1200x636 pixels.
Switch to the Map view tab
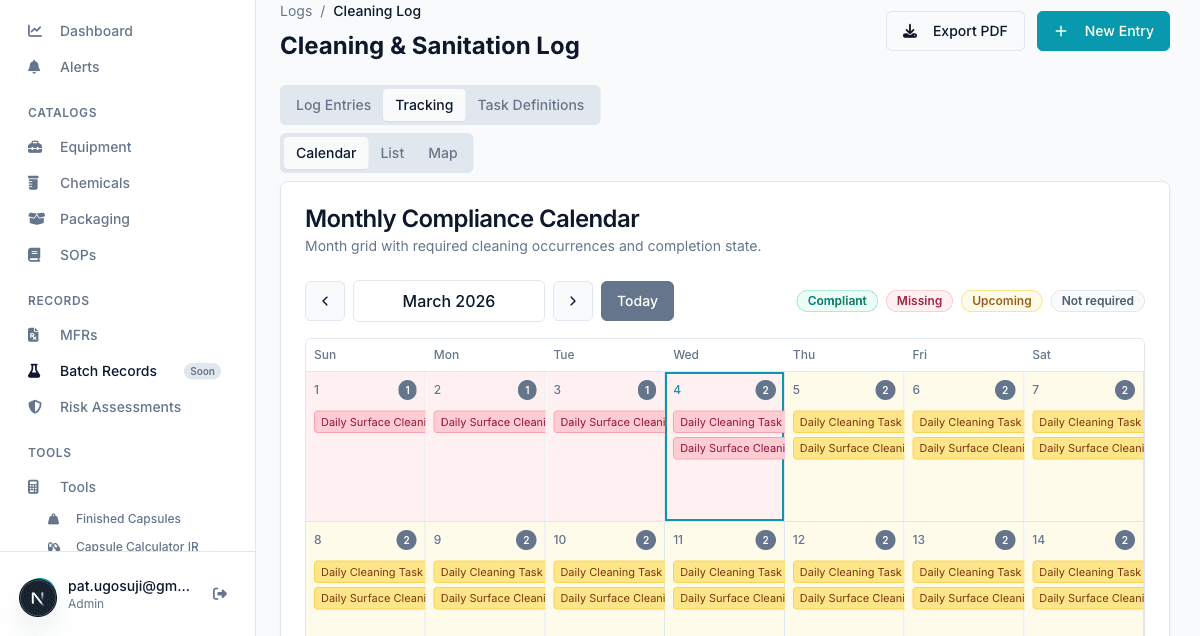[442, 153]
